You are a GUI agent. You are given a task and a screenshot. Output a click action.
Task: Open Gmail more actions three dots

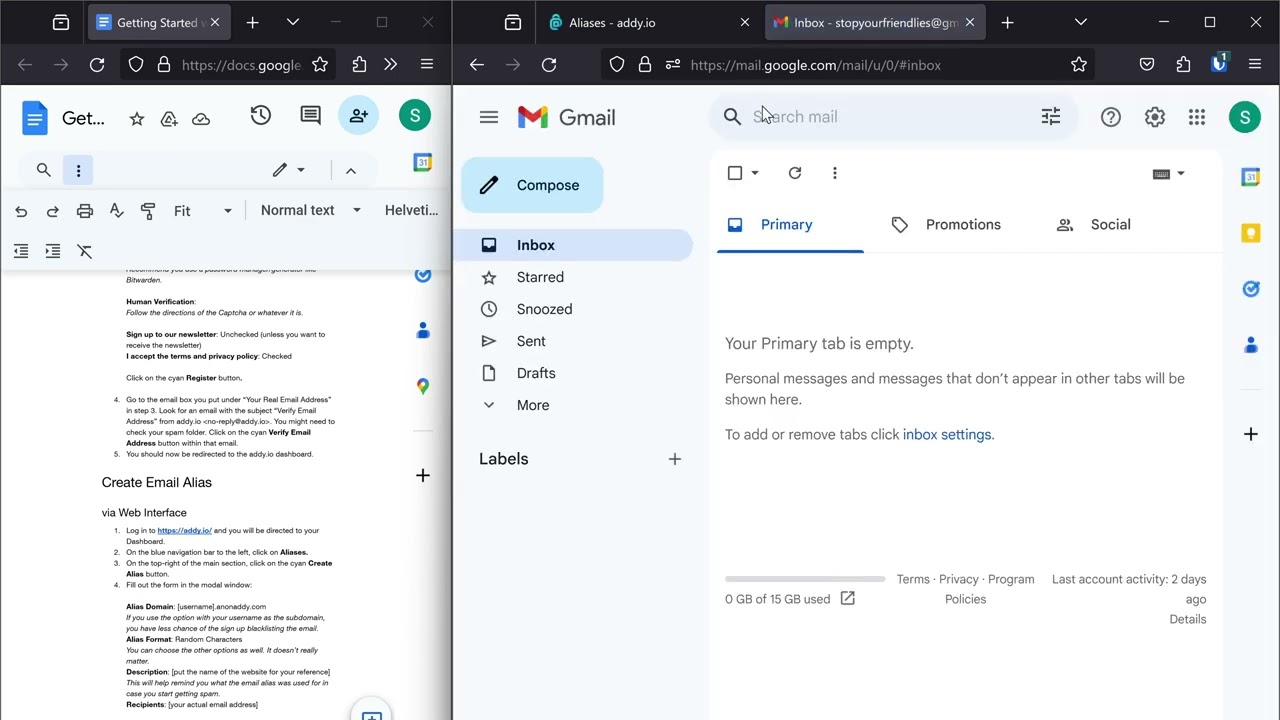[835, 173]
